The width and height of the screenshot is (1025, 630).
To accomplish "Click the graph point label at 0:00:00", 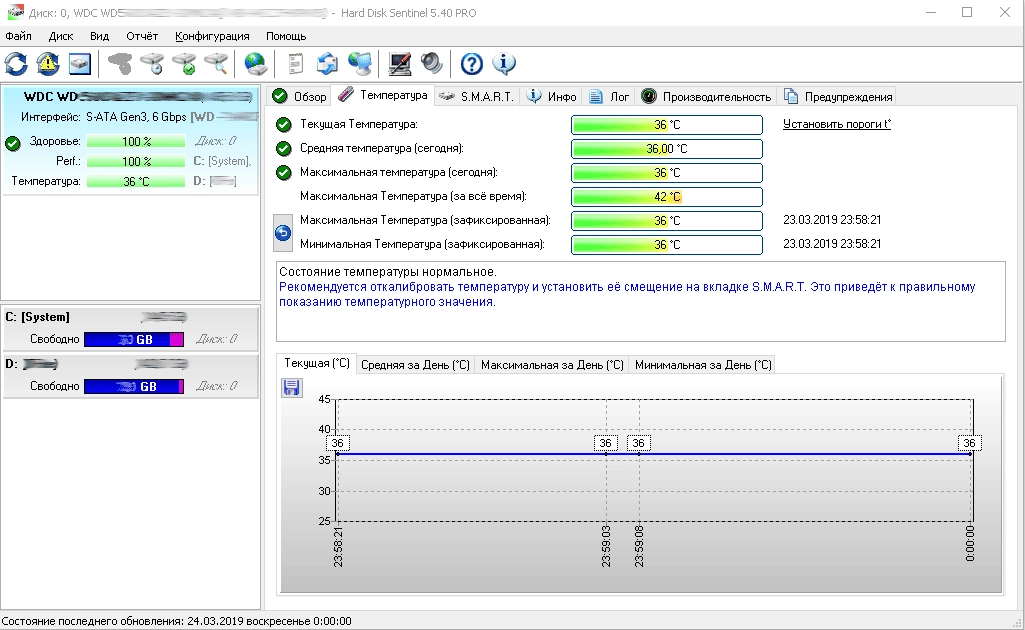I will (969, 443).
